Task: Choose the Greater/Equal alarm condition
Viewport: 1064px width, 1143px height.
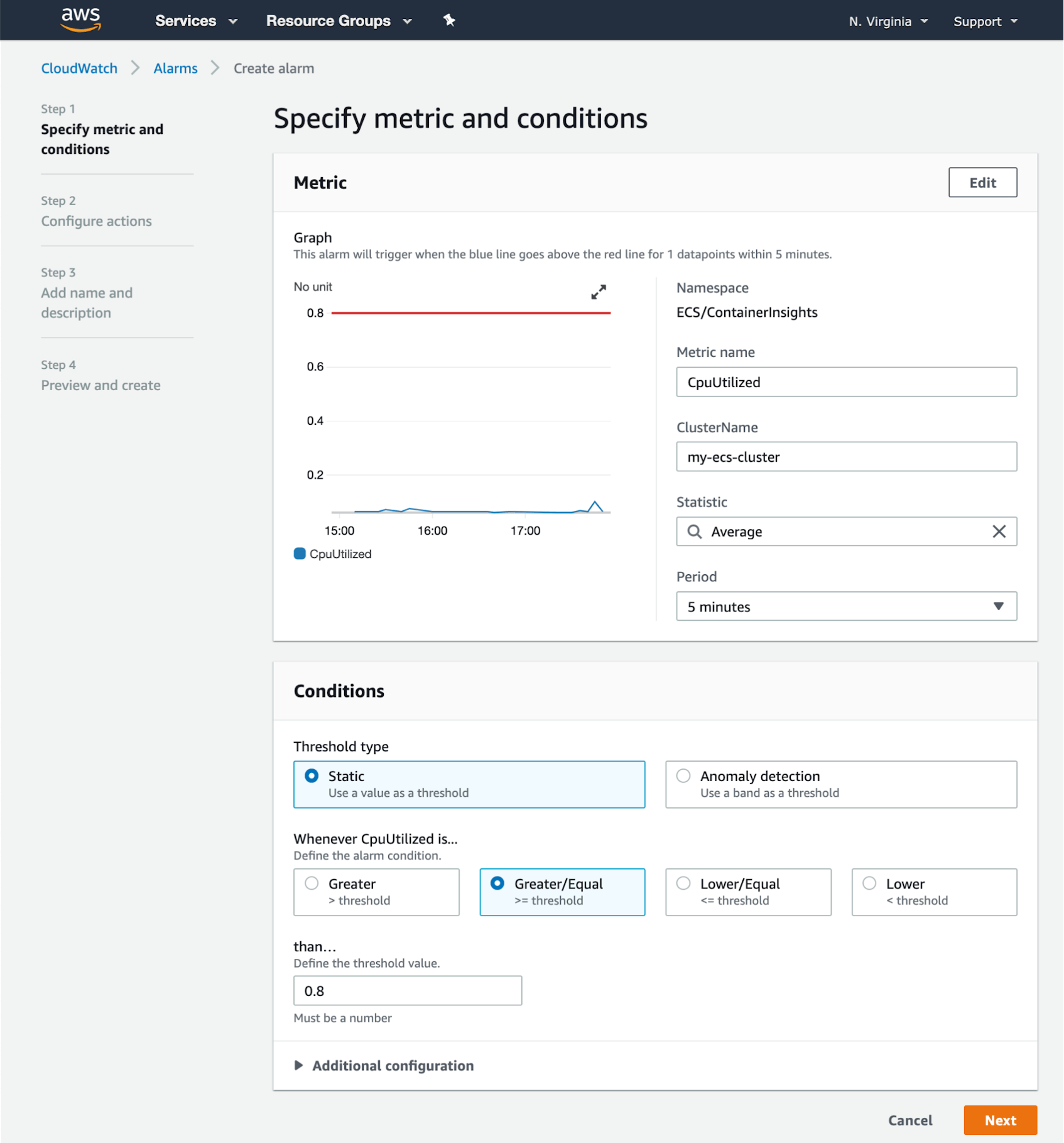Action: tap(497, 883)
